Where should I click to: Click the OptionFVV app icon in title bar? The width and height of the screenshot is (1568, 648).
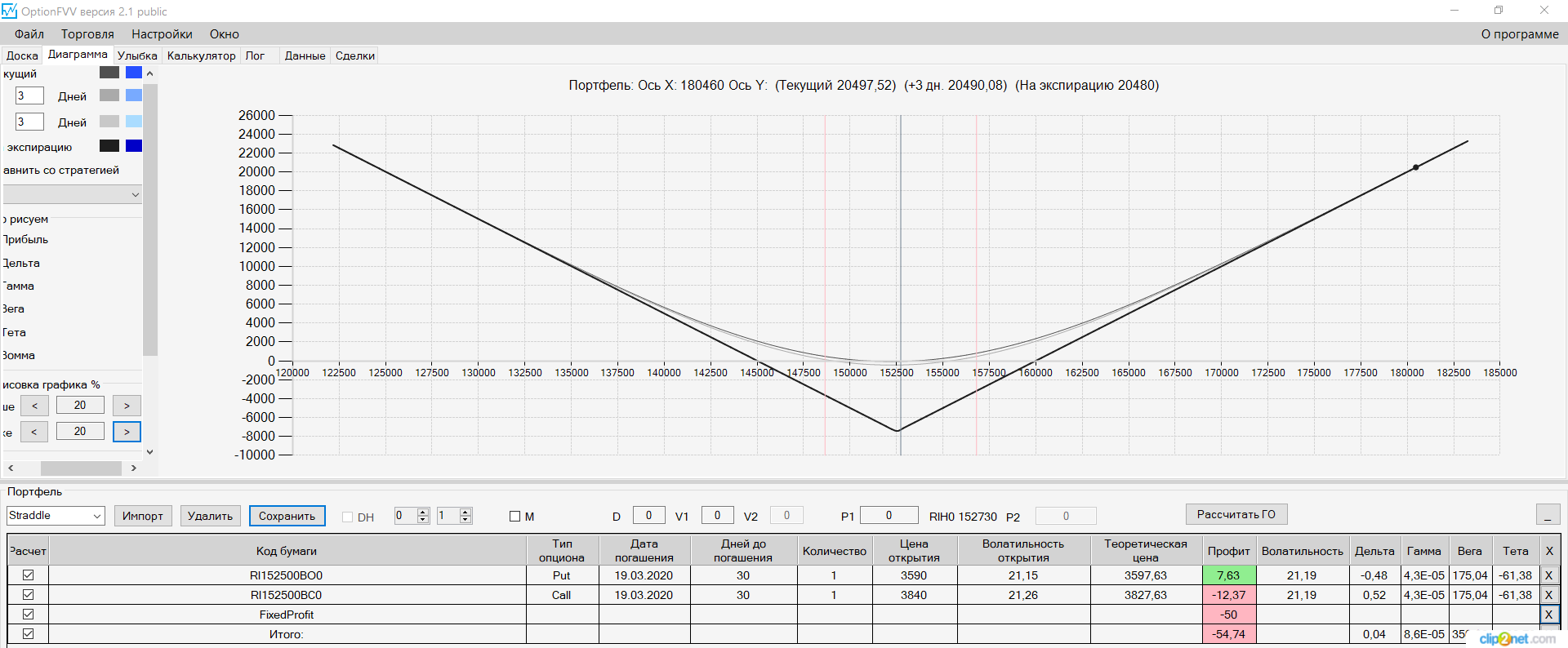click(x=9, y=11)
